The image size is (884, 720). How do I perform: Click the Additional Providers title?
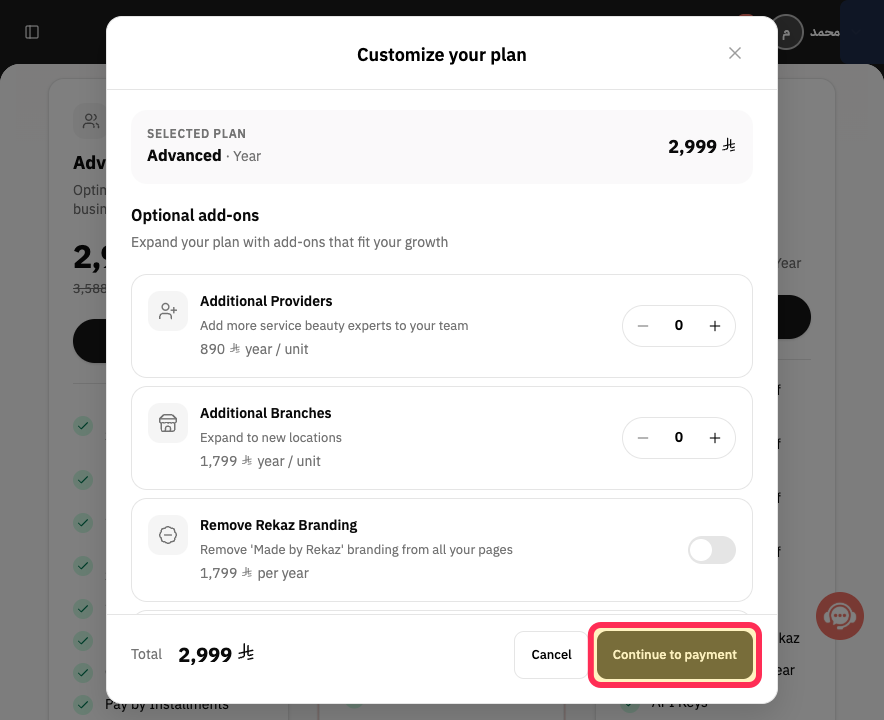click(x=266, y=301)
